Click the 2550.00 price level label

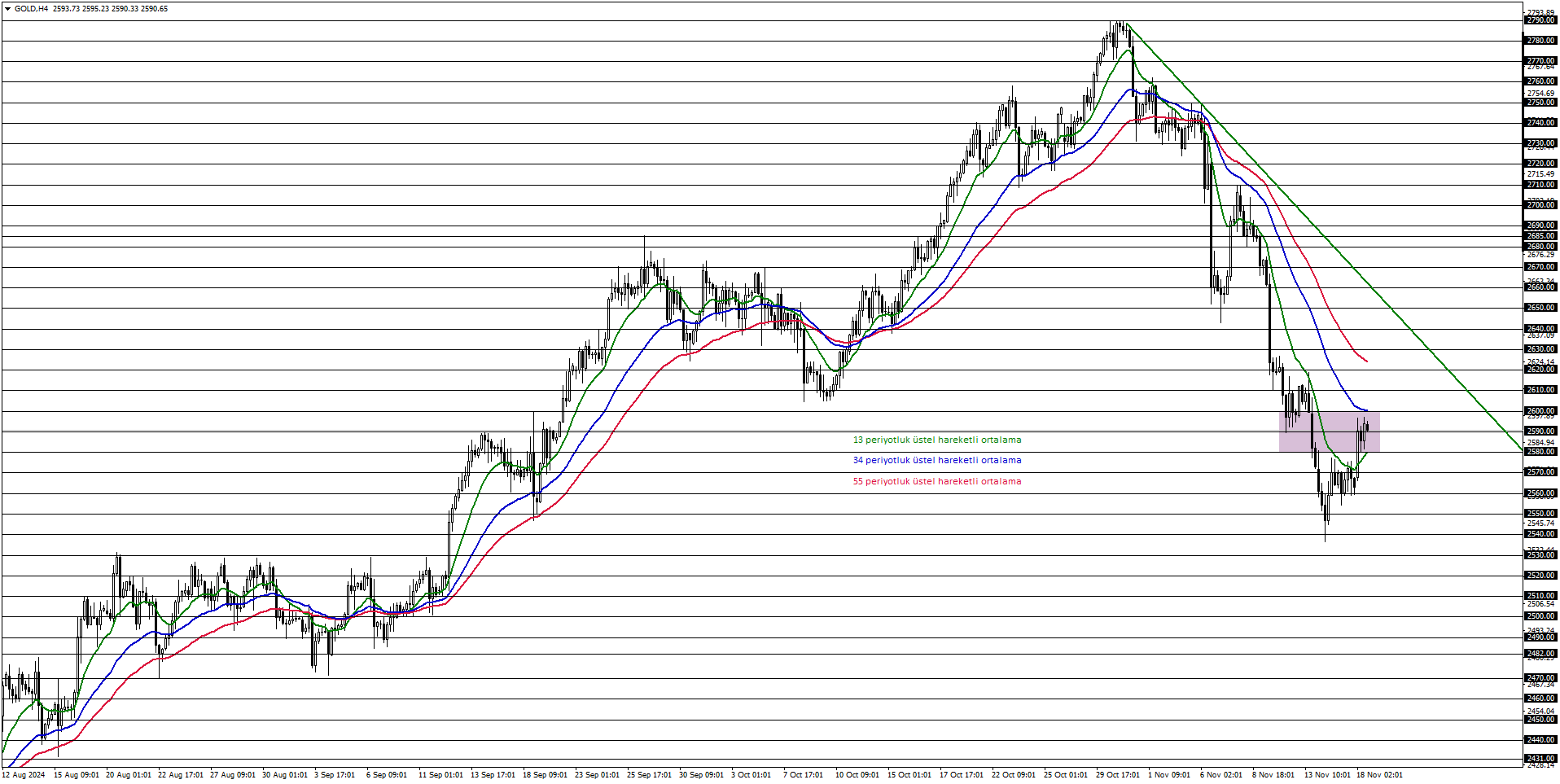pyautogui.click(x=1540, y=514)
